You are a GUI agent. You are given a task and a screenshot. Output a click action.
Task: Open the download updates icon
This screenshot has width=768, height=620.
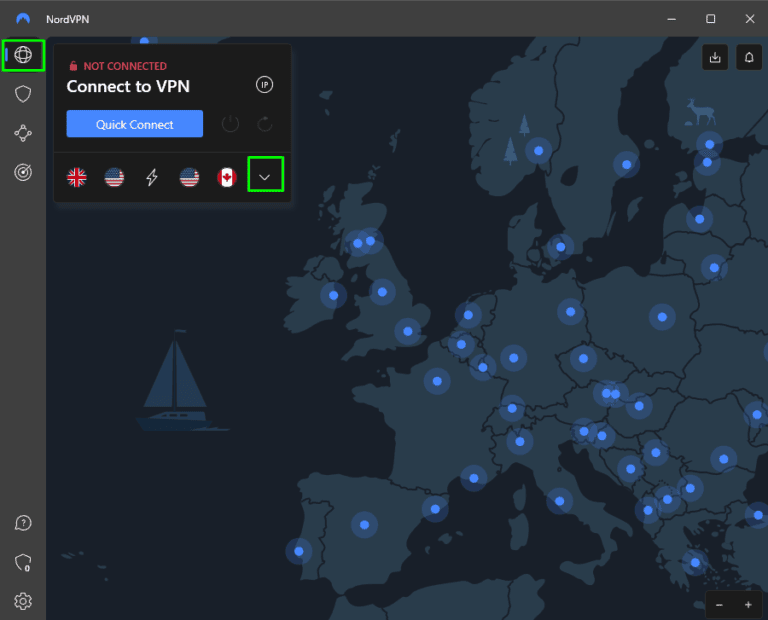[x=715, y=57]
